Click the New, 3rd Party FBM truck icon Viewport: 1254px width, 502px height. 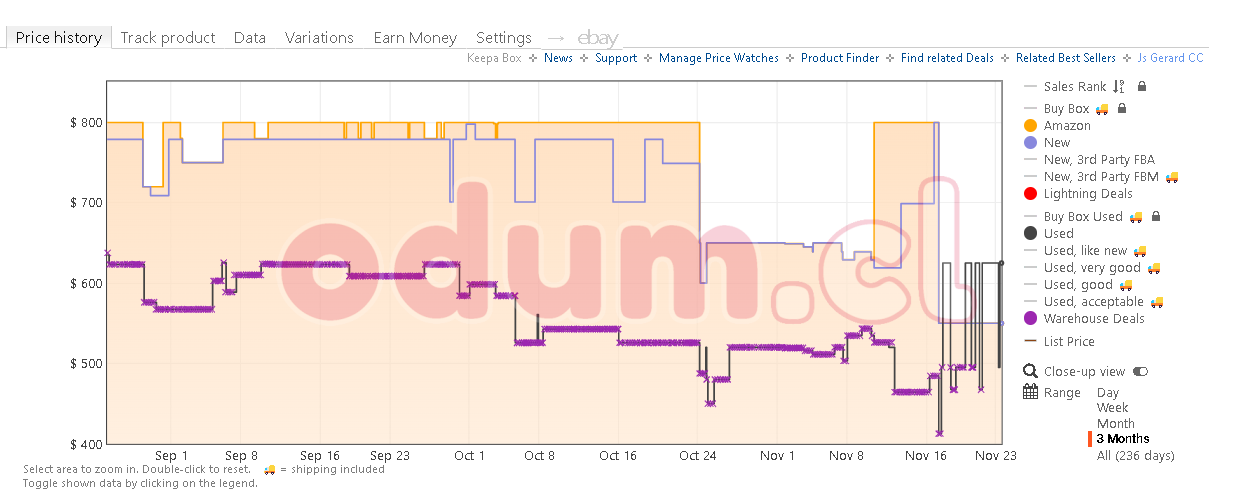click(x=1171, y=177)
